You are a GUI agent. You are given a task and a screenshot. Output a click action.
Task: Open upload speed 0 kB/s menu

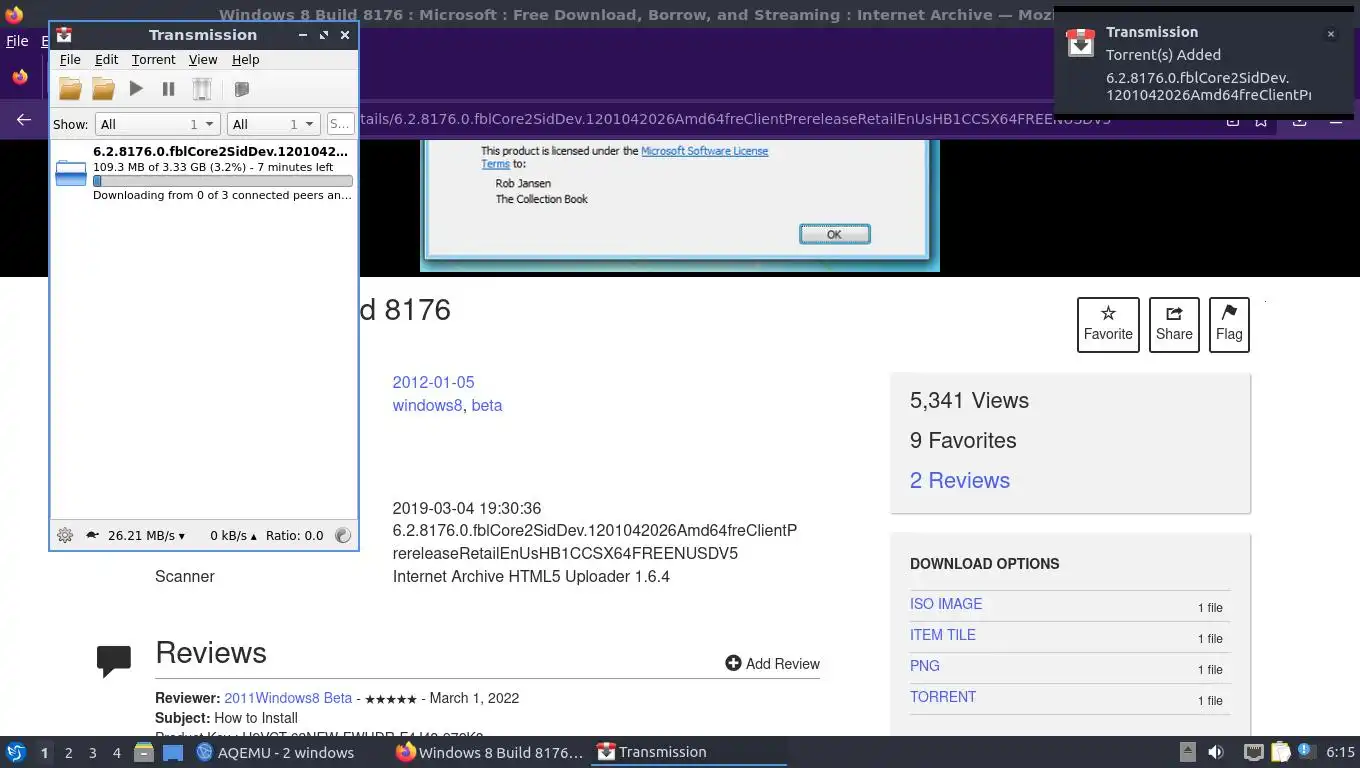tap(233, 535)
